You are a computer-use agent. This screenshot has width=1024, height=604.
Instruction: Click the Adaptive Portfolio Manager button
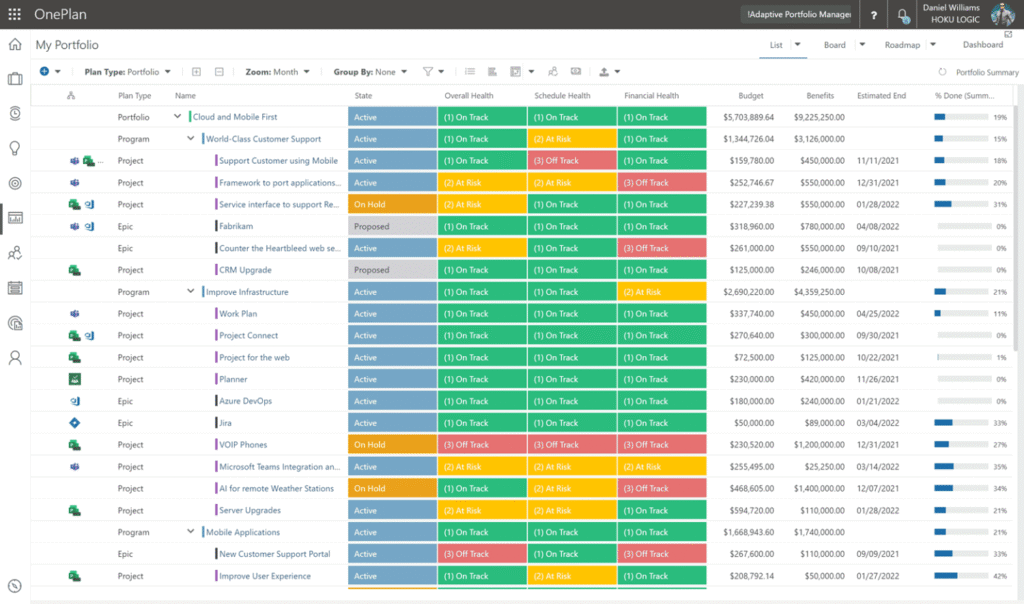[x=795, y=14]
